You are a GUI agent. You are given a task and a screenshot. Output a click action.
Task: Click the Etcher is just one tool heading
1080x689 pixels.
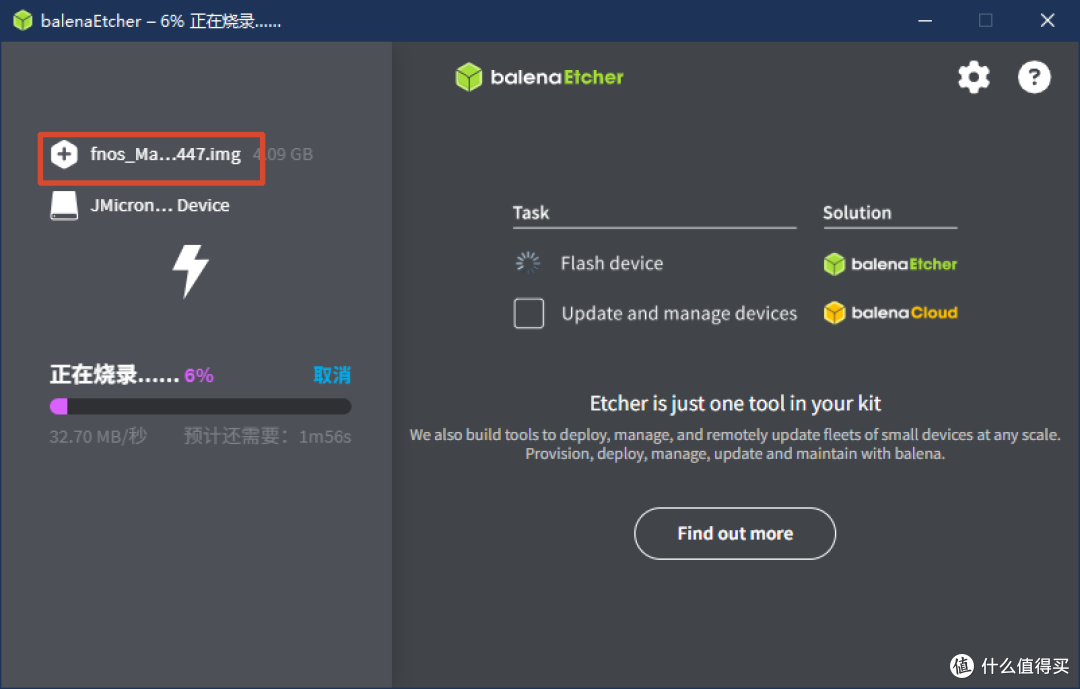pos(735,403)
